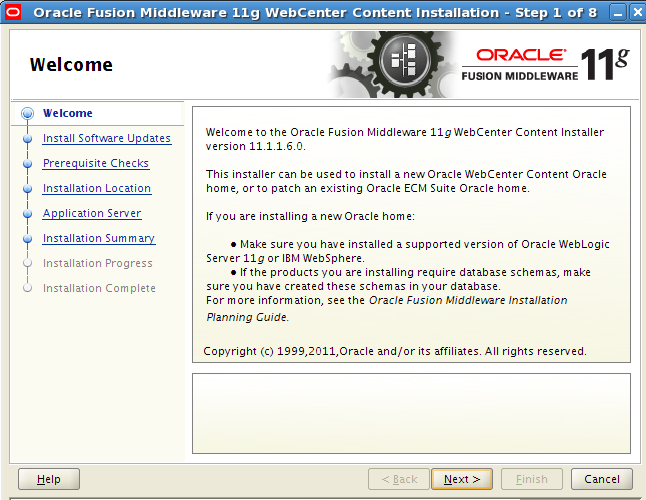Cancel the installation
This screenshot has height=500, width=646.
[602, 479]
